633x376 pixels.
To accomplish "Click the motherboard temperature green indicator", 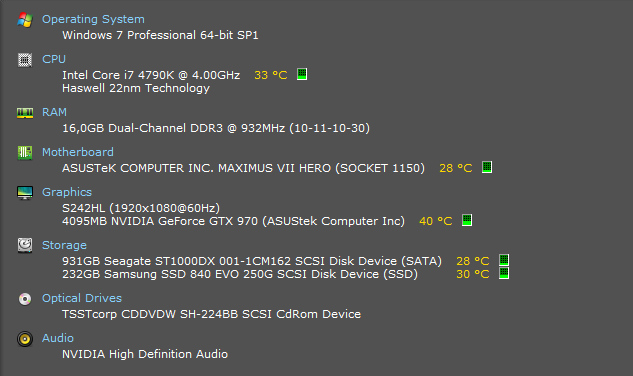I will click(x=487, y=167).
